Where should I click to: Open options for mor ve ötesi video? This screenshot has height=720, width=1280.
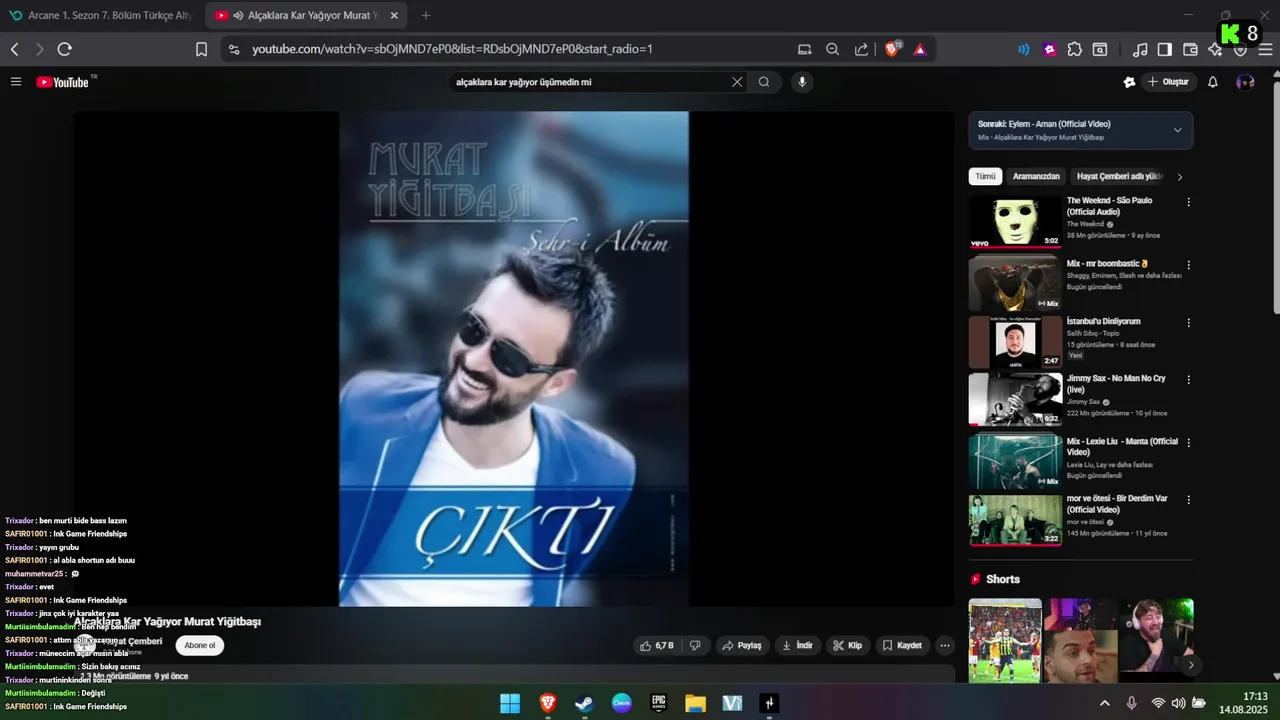tap(1188, 500)
